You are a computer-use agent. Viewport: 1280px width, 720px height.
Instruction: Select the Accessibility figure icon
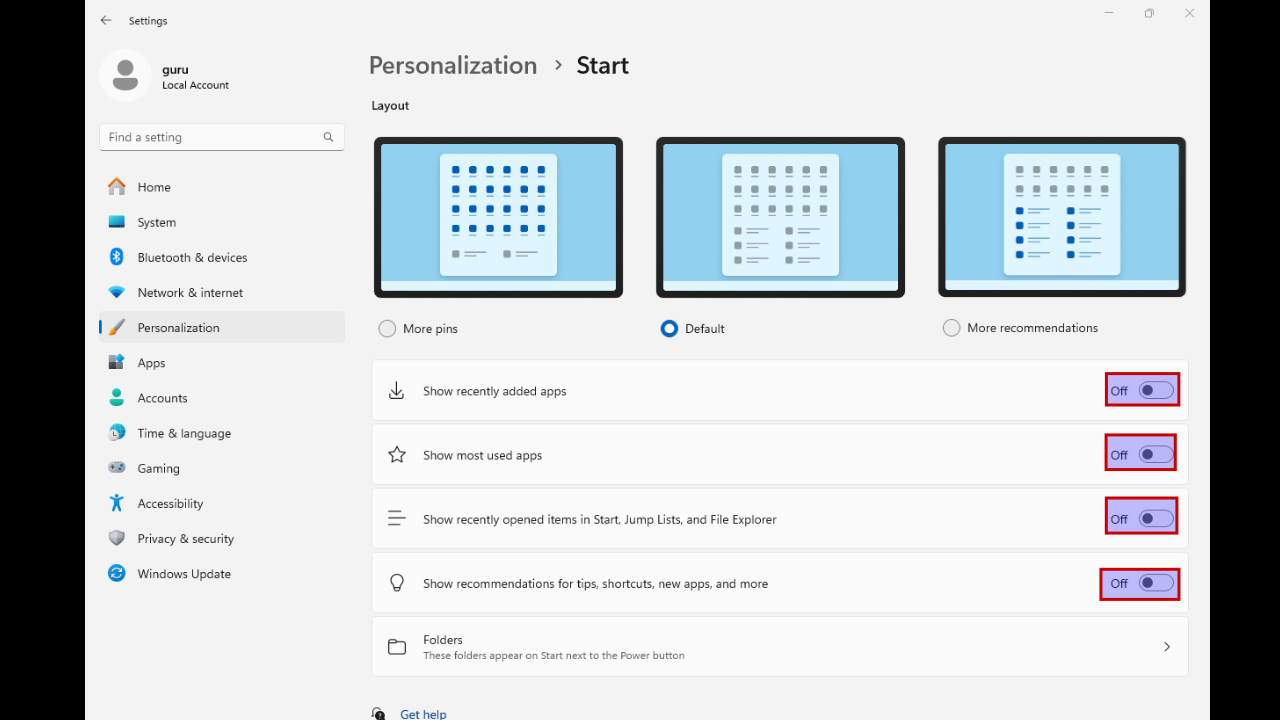click(117, 503)
